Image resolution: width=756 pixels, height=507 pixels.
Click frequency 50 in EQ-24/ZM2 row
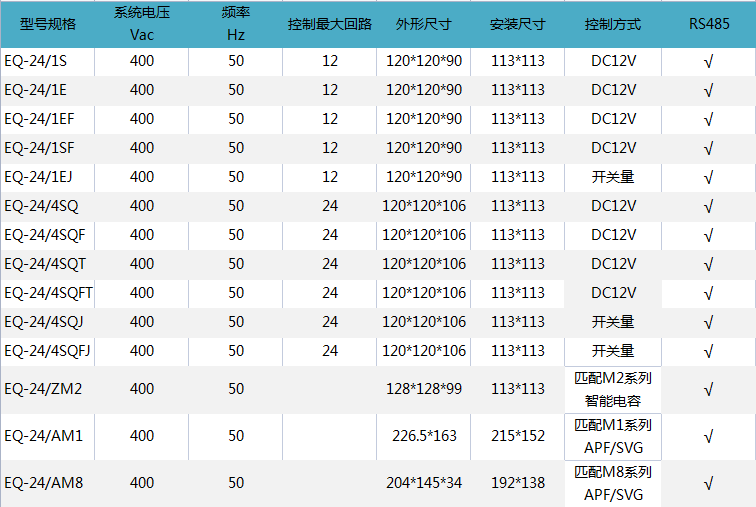(236, 389)
